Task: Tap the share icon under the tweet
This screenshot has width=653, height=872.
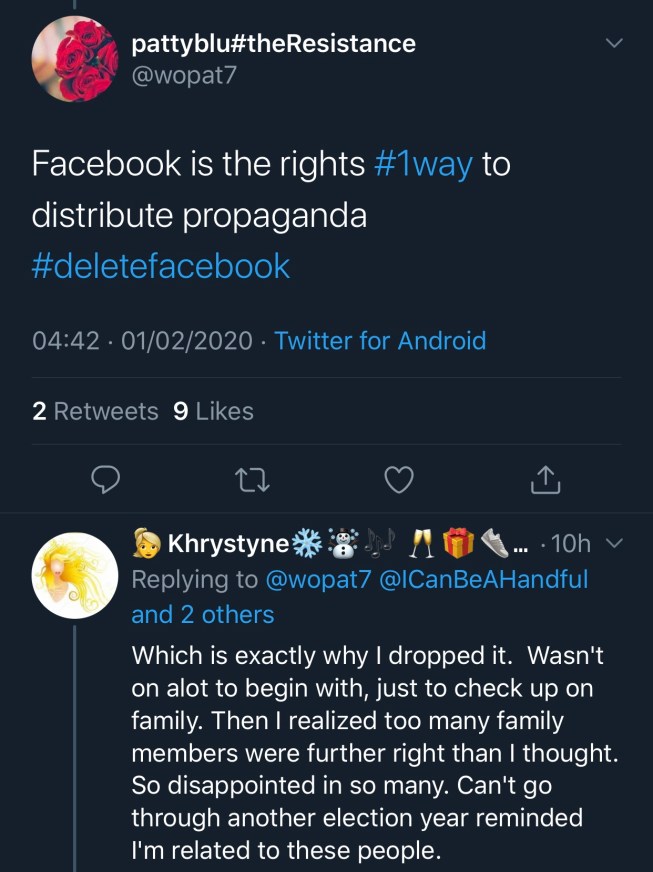Action: (544, 481)
